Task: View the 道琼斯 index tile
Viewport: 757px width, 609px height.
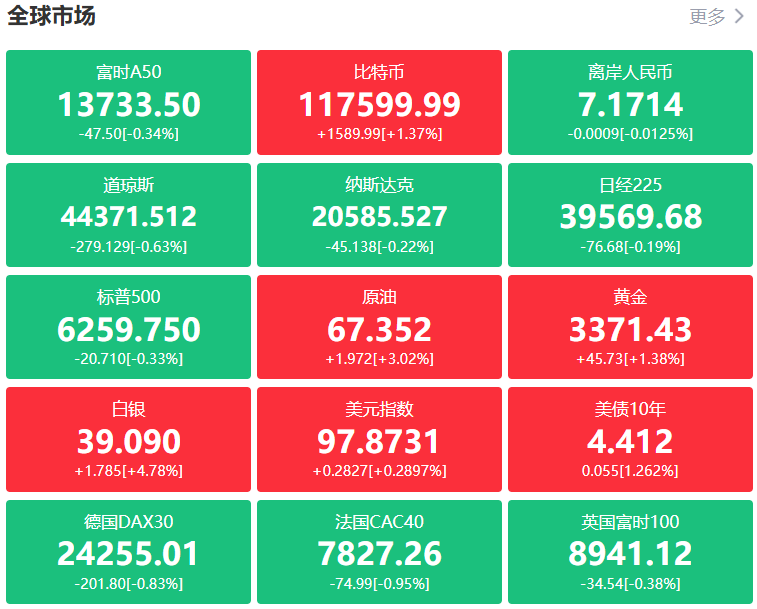Action: [128, 214]
